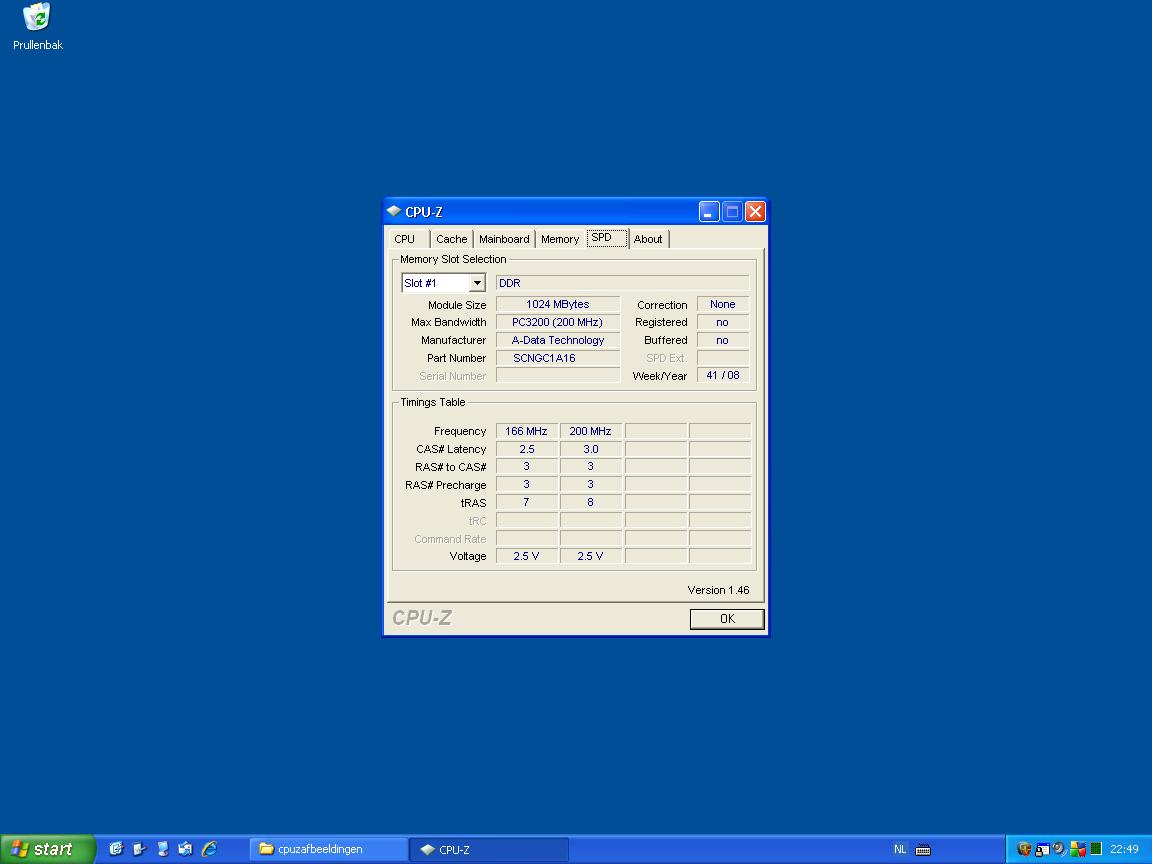Click the tRAS value 8 cell

(591, 503)
